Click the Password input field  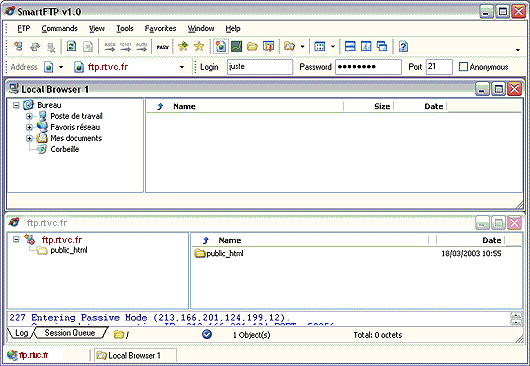(368, 67)
